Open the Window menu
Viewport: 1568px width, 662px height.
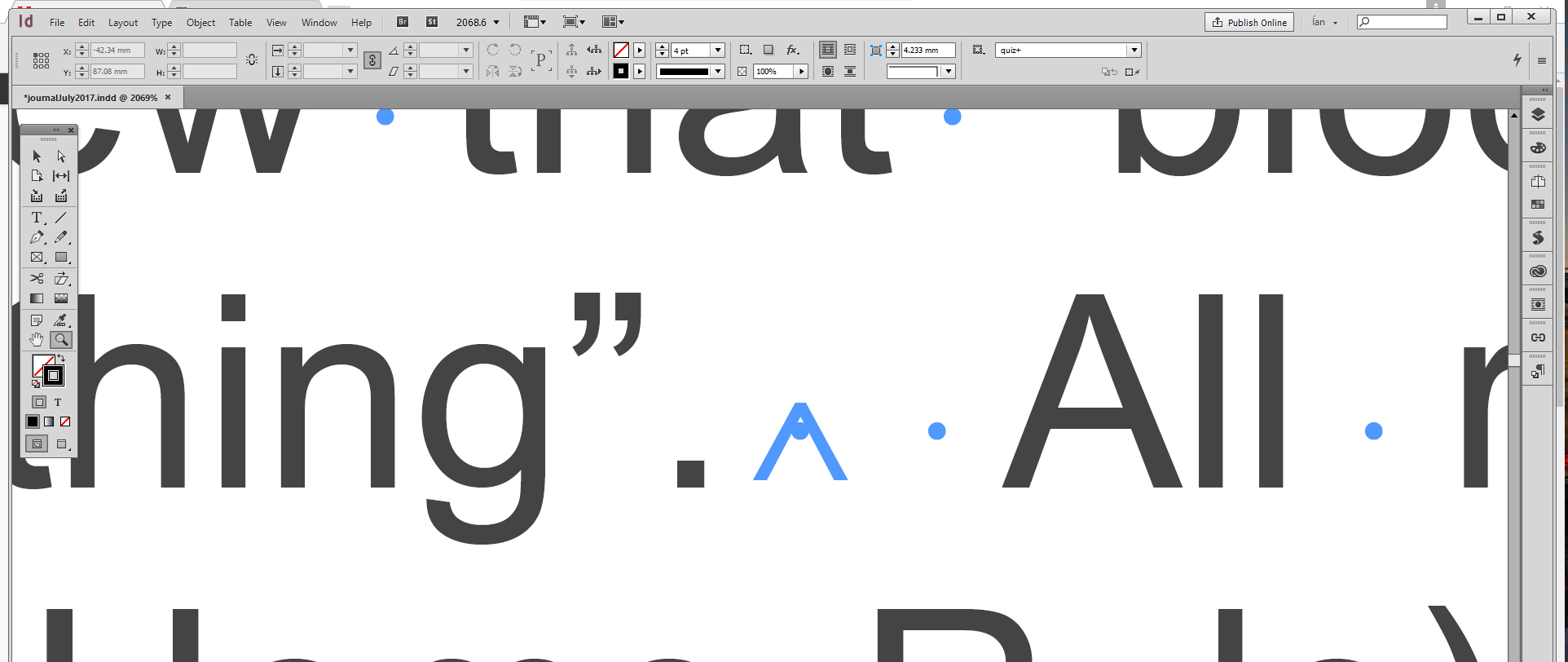click(x=319, y=22)
